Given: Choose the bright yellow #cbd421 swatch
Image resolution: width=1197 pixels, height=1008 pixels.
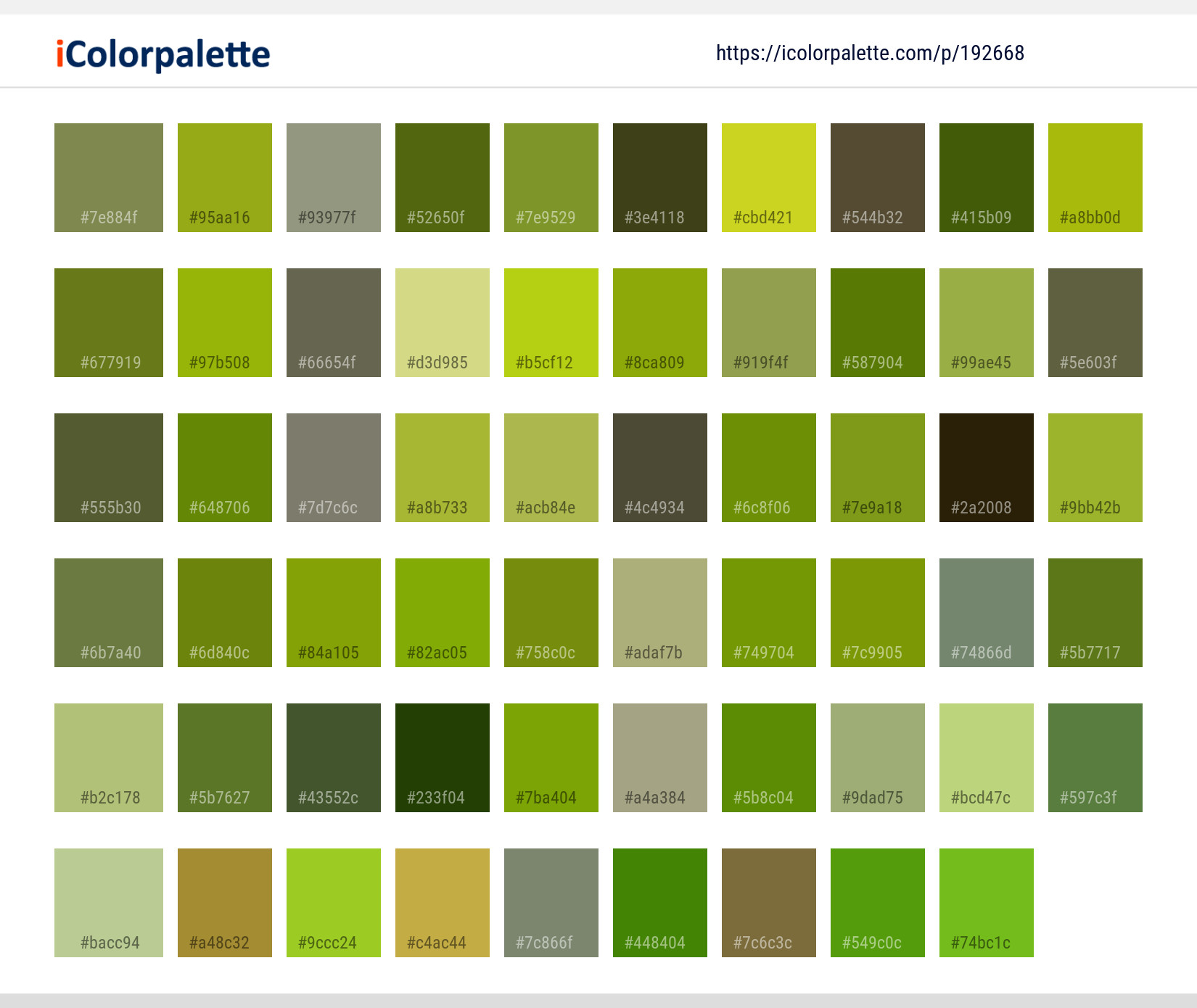Looking at the screenshot, I should click(769, 178).
